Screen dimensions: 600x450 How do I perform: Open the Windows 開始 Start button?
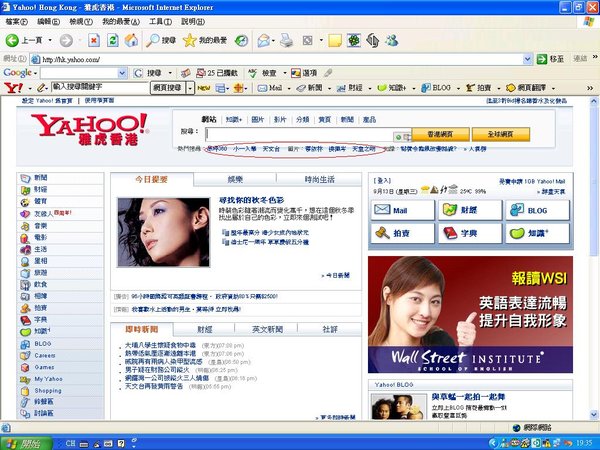(26, 443)
